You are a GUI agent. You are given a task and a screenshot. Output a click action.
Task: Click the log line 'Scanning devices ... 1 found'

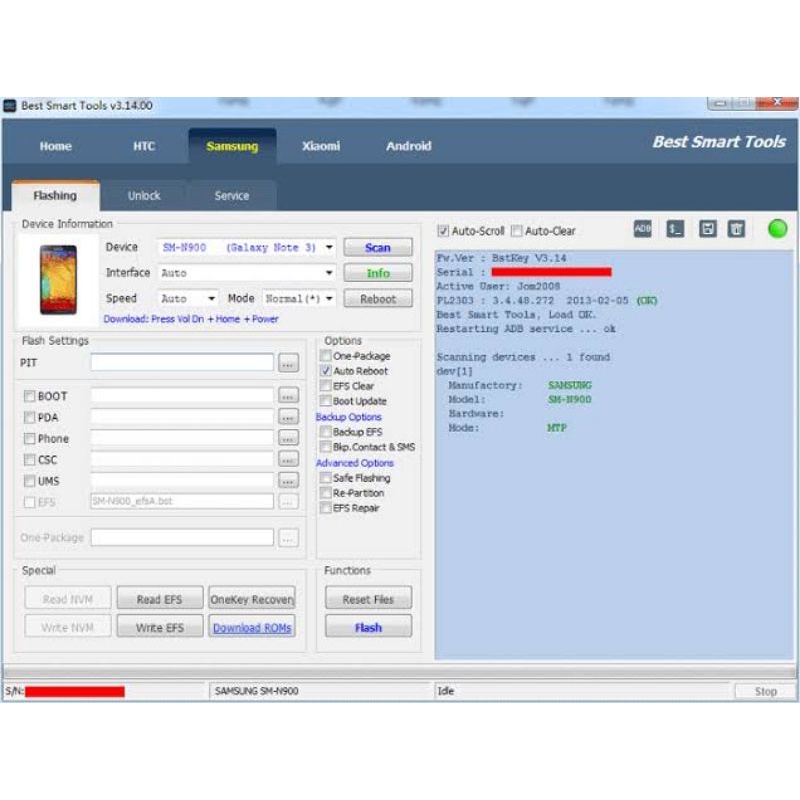pos(523,357)
